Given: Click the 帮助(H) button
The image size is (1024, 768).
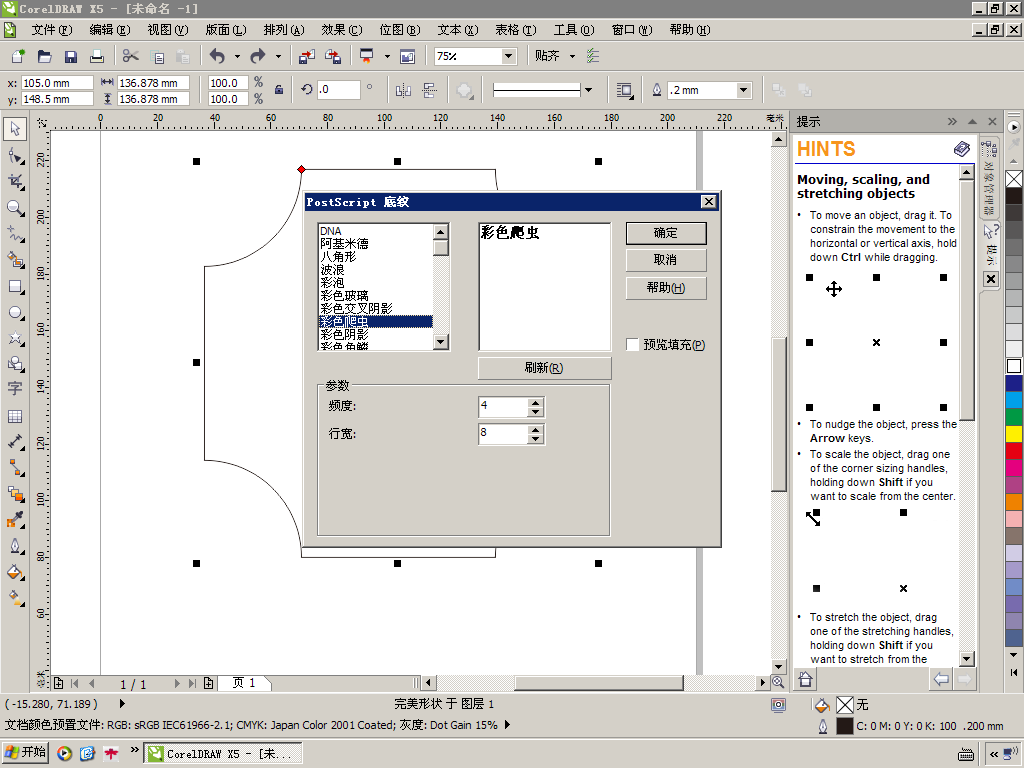Looking at the screenshot, I should point(665,288).
